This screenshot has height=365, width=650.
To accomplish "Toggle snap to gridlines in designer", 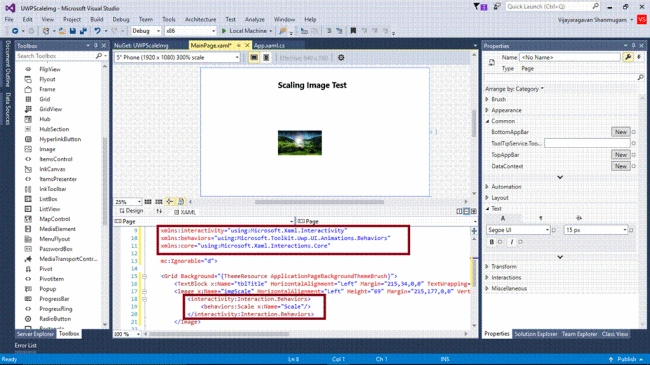I will coord(159,202).
